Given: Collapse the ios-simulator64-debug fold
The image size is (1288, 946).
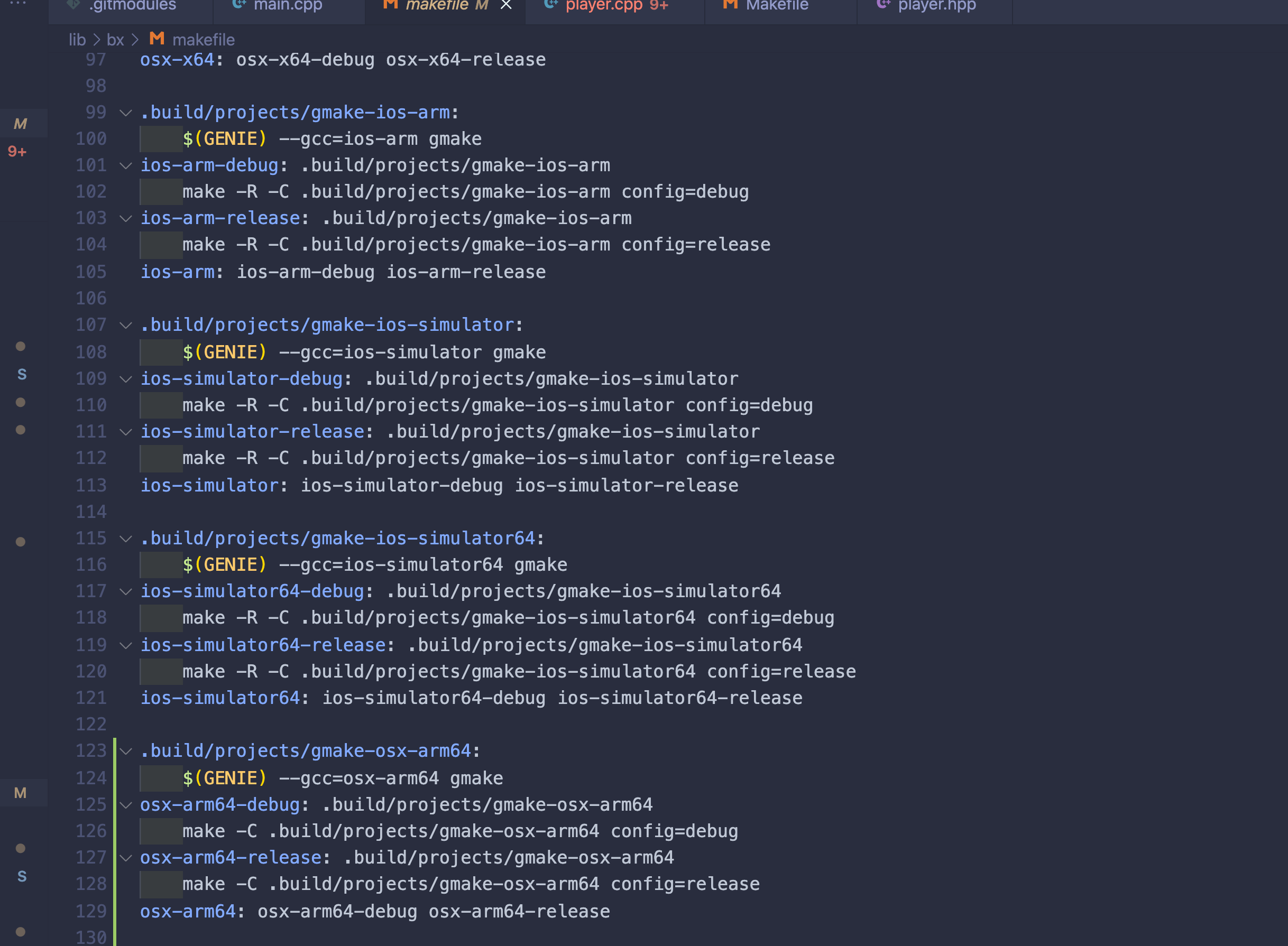Looking at the screenshot, I should point(125,591).
